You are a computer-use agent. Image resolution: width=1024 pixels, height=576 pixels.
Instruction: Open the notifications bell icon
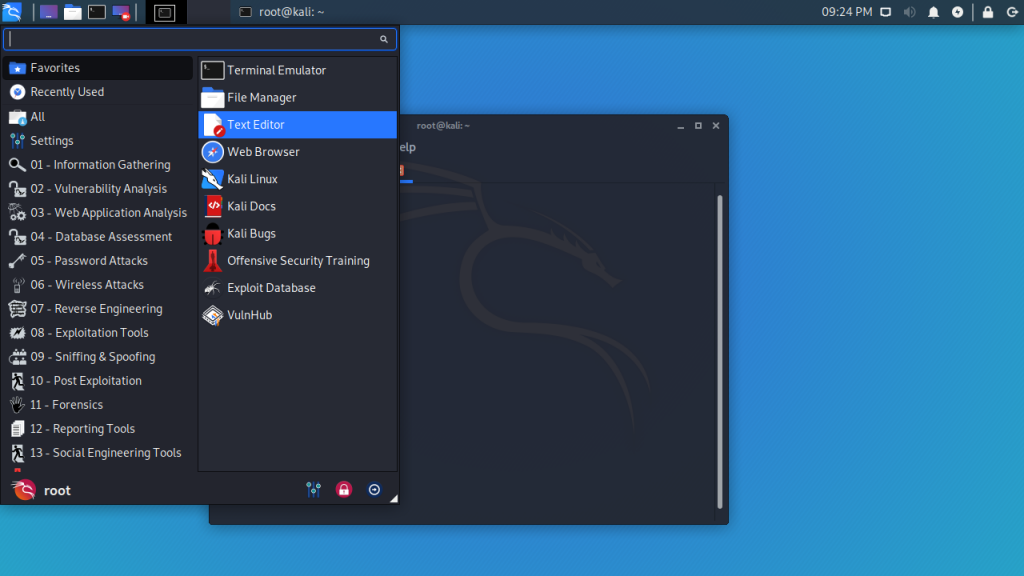(x=934, y=12)
